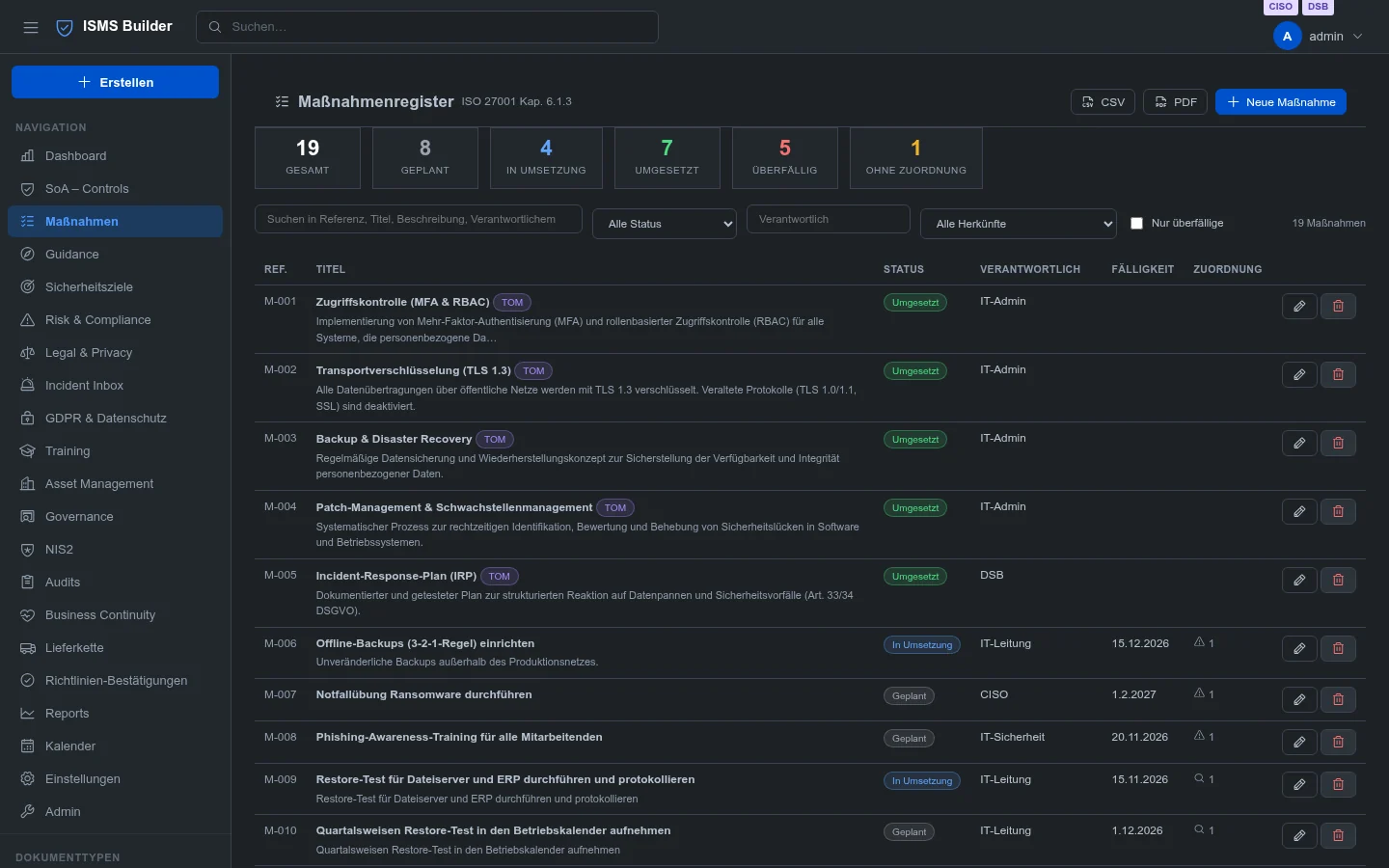Open the Asset Management page

pos(115,484)
